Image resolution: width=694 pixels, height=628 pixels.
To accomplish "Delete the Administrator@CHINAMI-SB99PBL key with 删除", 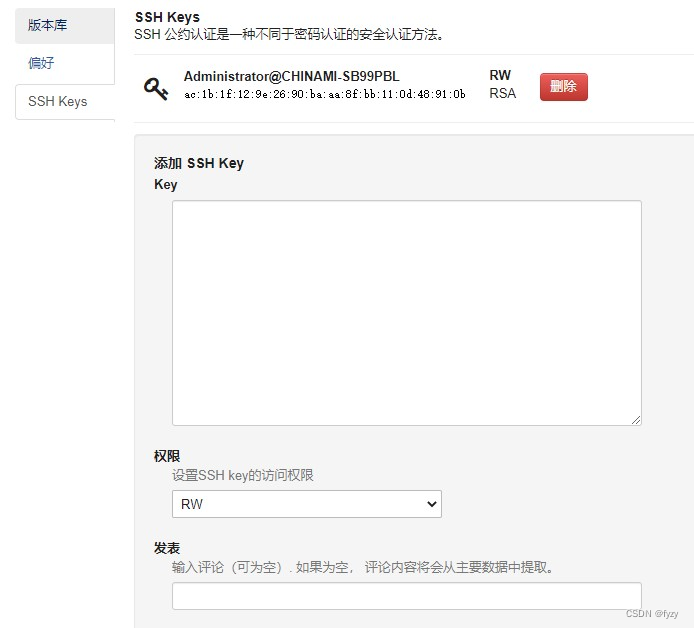I will pos(563,87).
